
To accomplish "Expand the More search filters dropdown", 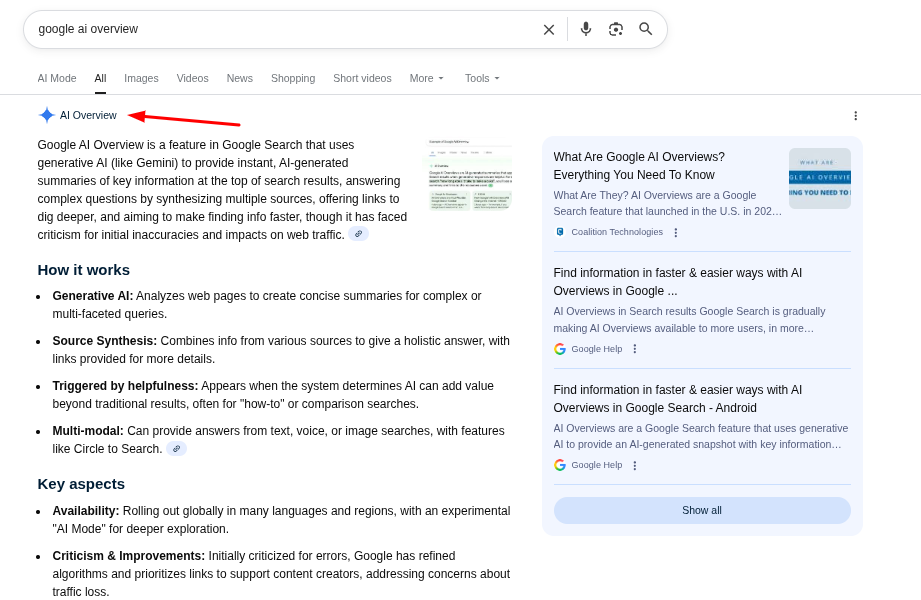I will [x=427, y=78].
